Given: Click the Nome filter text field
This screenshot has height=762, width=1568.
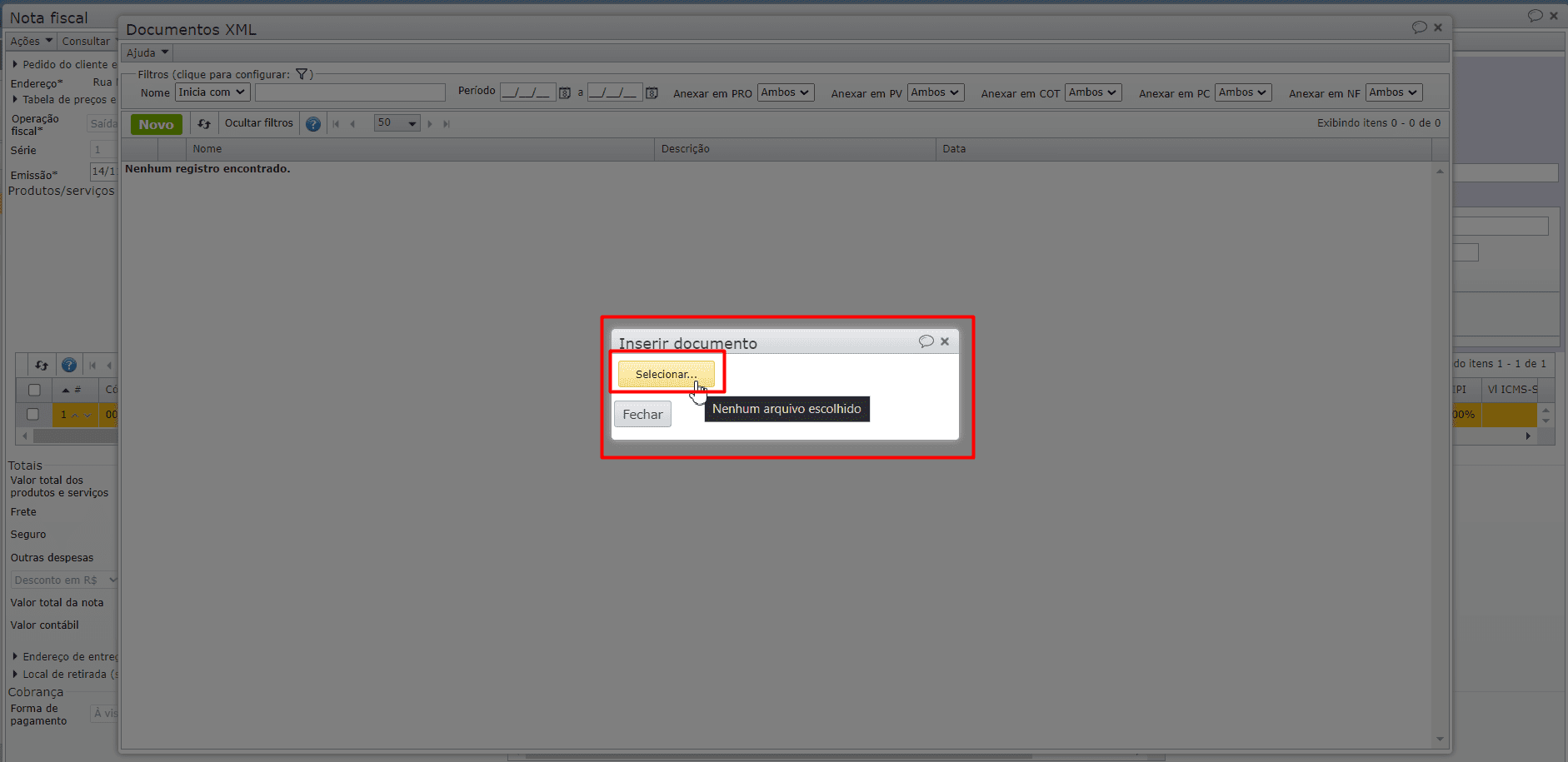Looking at the screenshot, I should click(x=350, y=92).
